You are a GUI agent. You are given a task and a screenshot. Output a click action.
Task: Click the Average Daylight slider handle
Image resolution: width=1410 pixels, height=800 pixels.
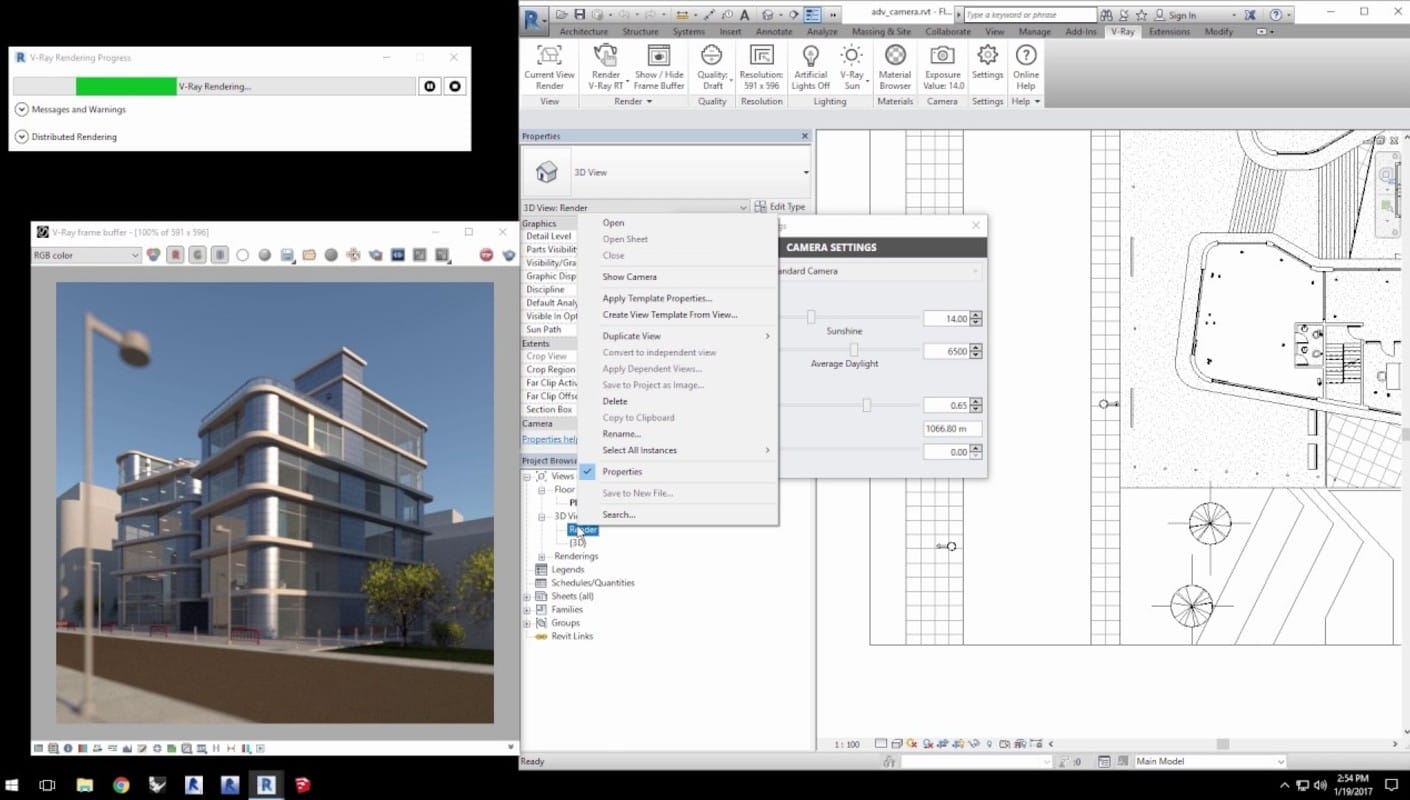point(854,349)
